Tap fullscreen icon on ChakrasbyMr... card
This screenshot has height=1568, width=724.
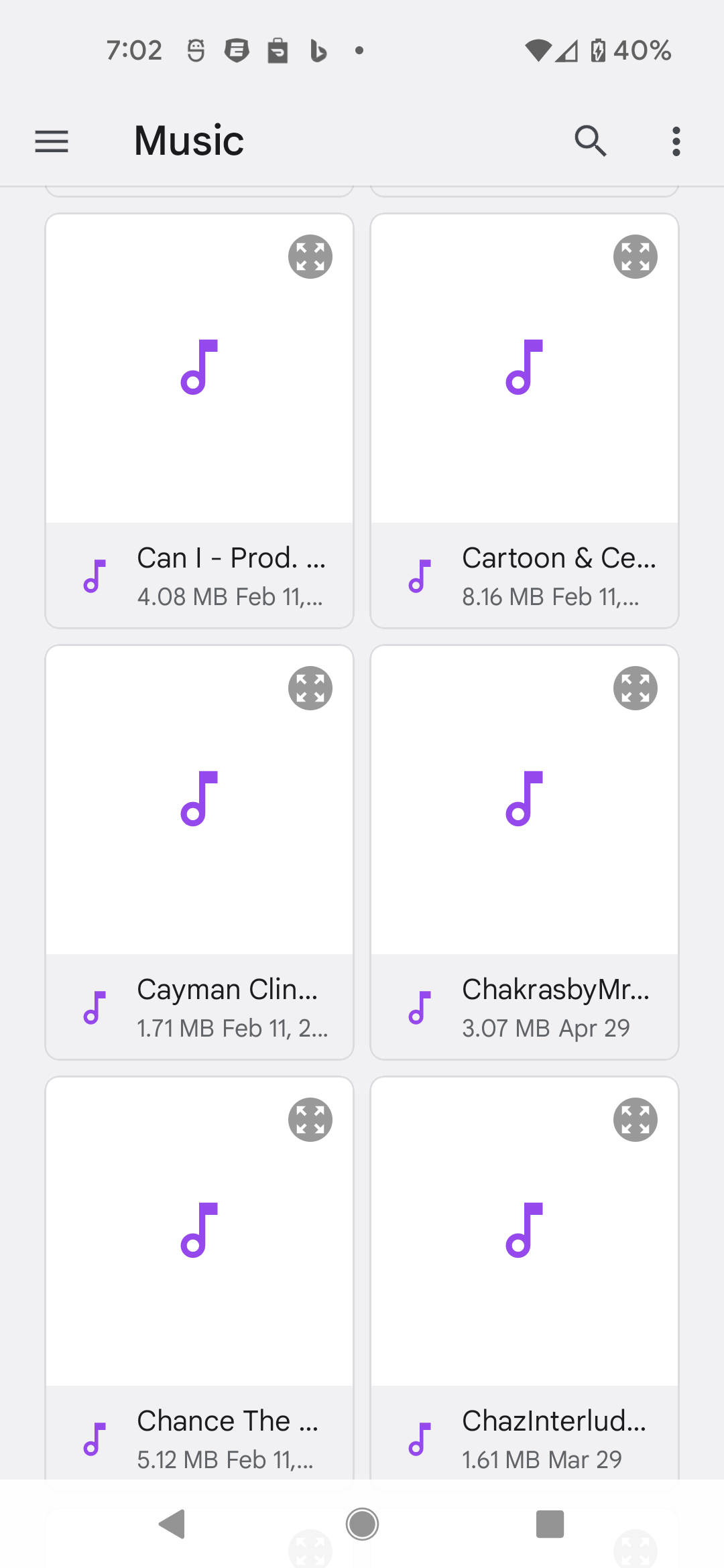636,688
